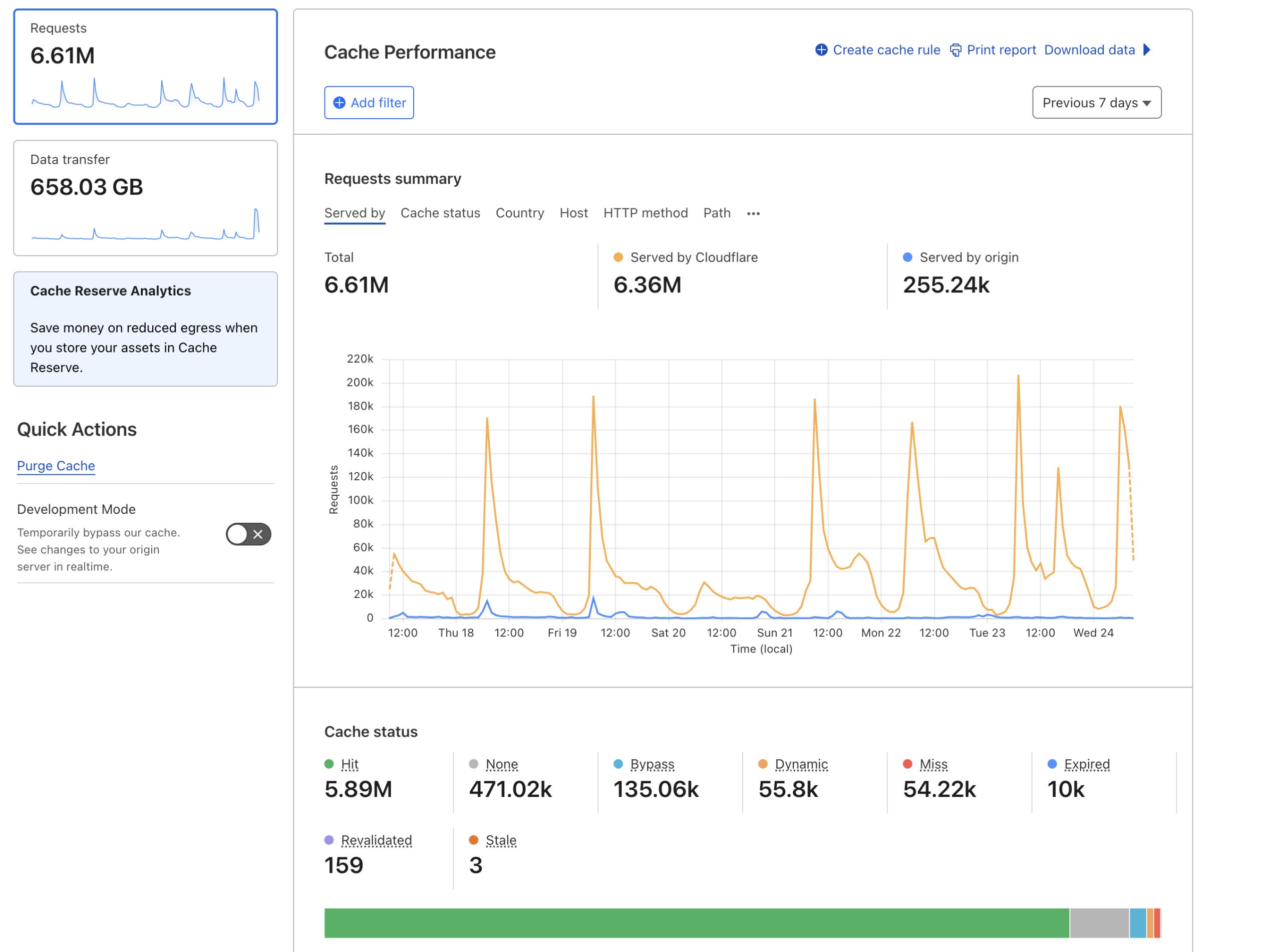Click the Add filter button
Viewport: 1282px width, 952px height.
(369, 103)
